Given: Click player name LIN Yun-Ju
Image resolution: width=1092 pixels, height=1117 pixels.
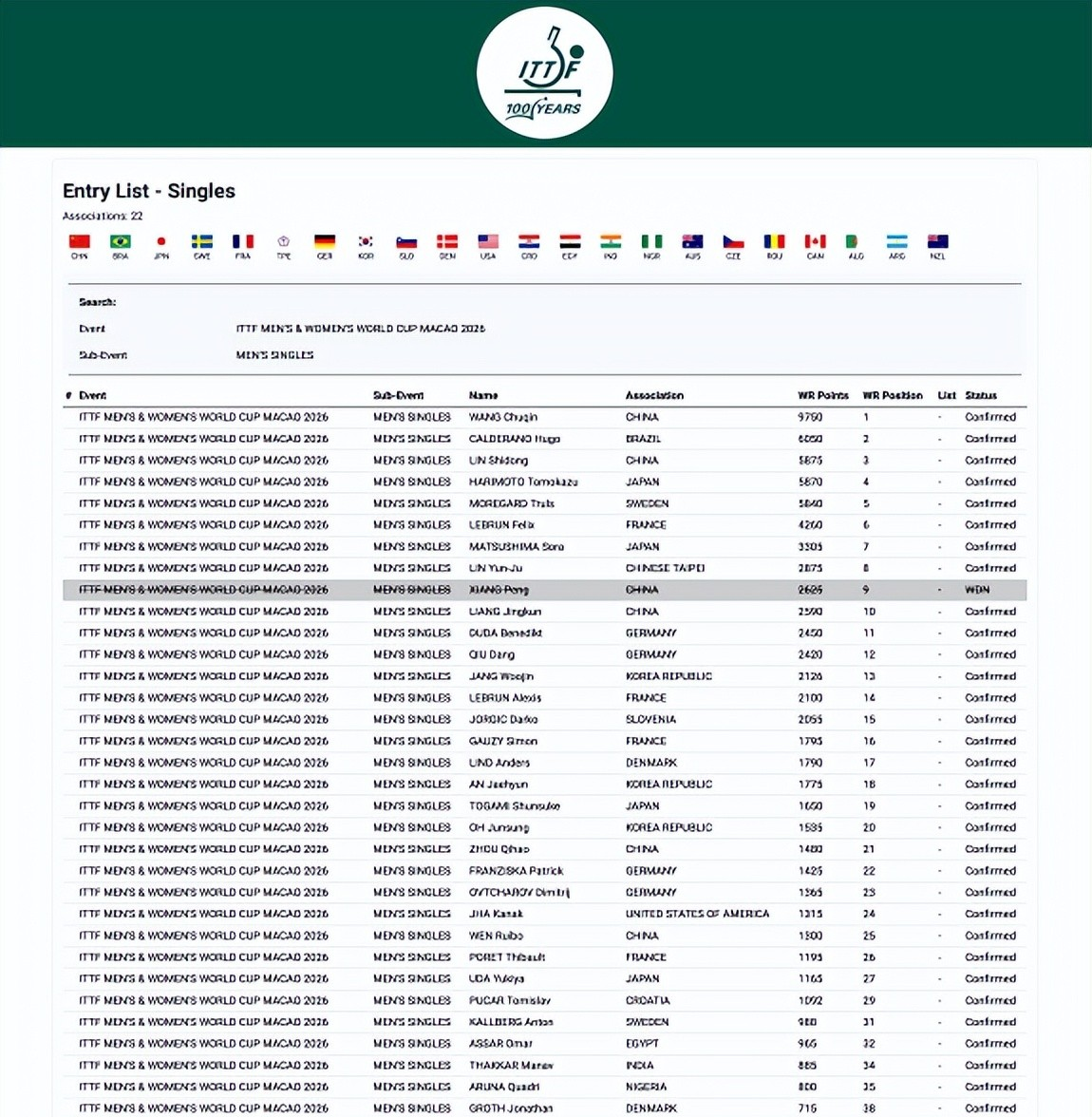Looking at the screenshot, I should [x=496, y=568].
